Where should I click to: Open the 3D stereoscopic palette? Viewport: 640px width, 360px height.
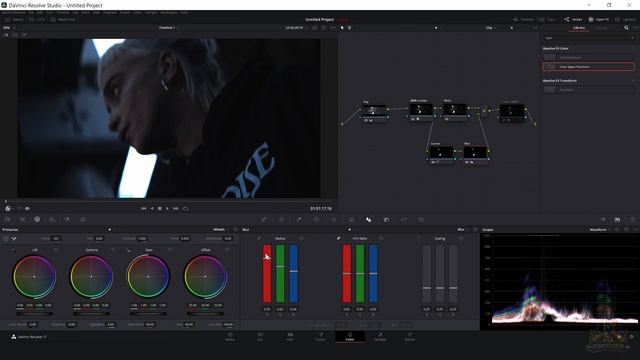click(x=421, y=220)
